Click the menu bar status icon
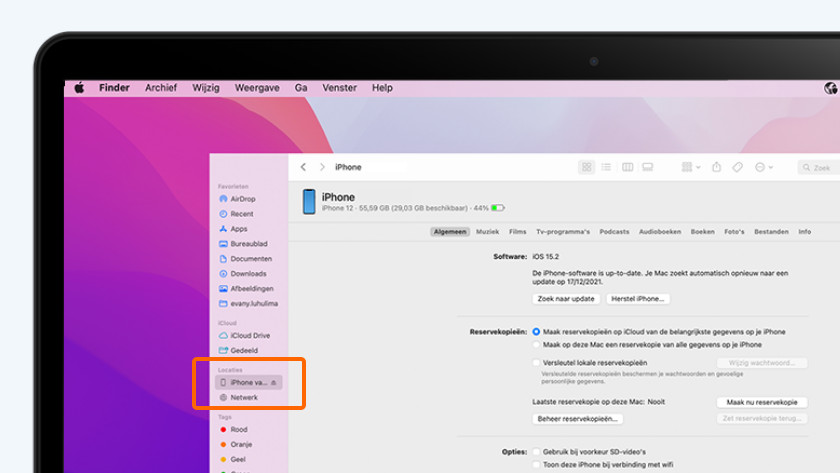 [831, 88]
